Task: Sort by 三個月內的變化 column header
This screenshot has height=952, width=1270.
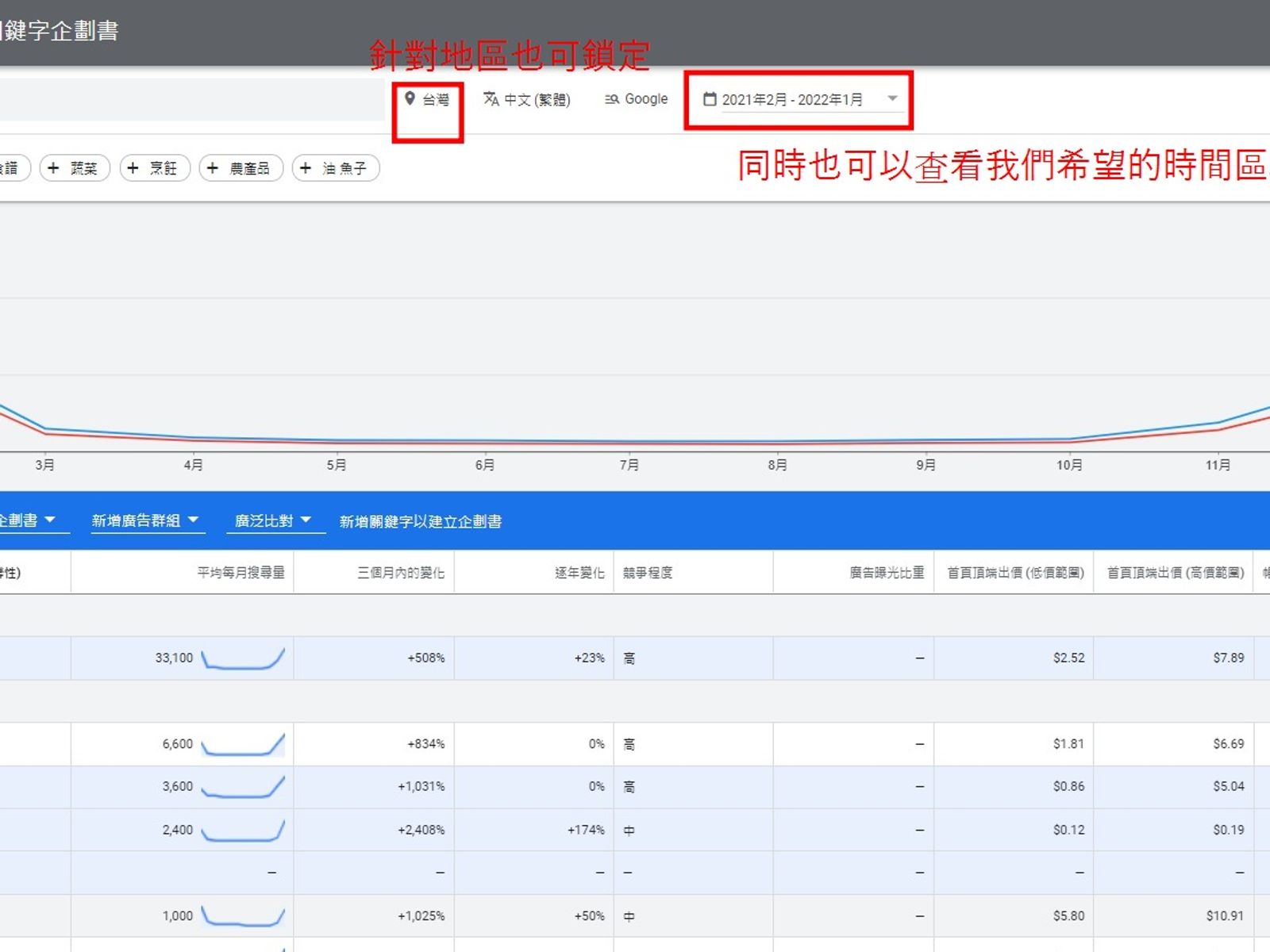Action: 401,572
